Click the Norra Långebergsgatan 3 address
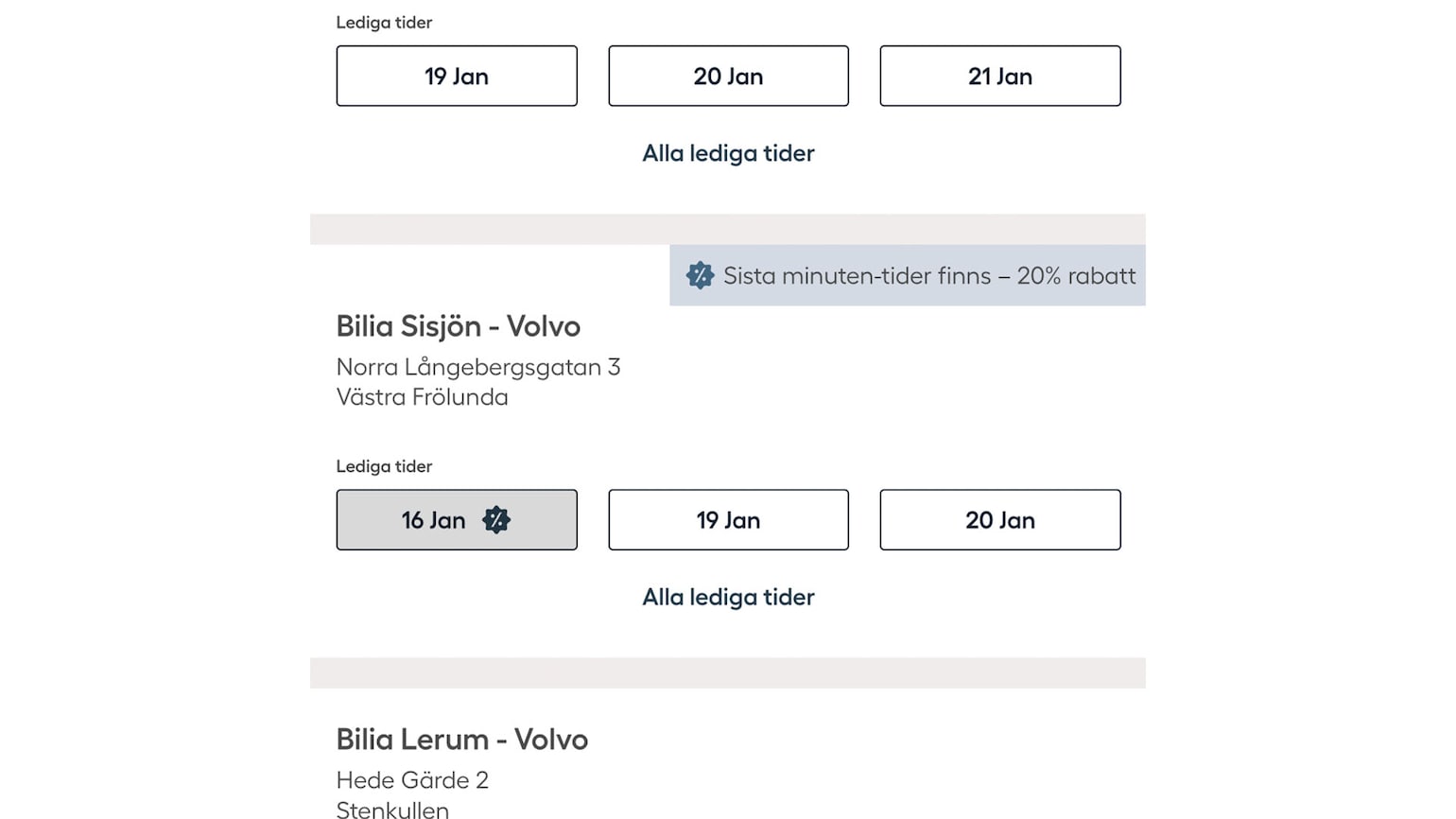1456x819 pixels. tap(477, 367)
